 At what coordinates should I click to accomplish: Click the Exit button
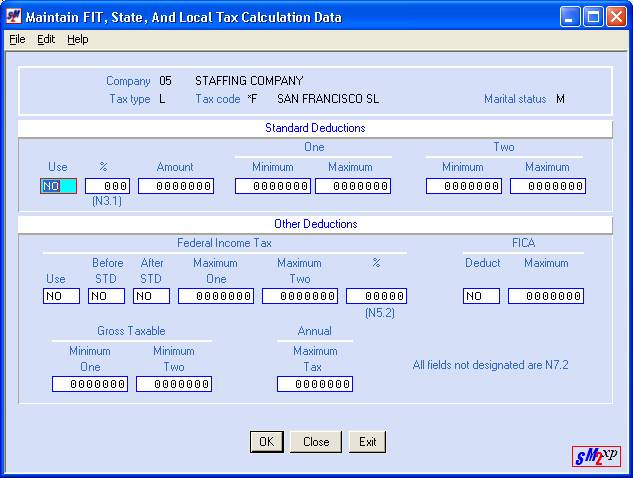(x=367, y=442)
